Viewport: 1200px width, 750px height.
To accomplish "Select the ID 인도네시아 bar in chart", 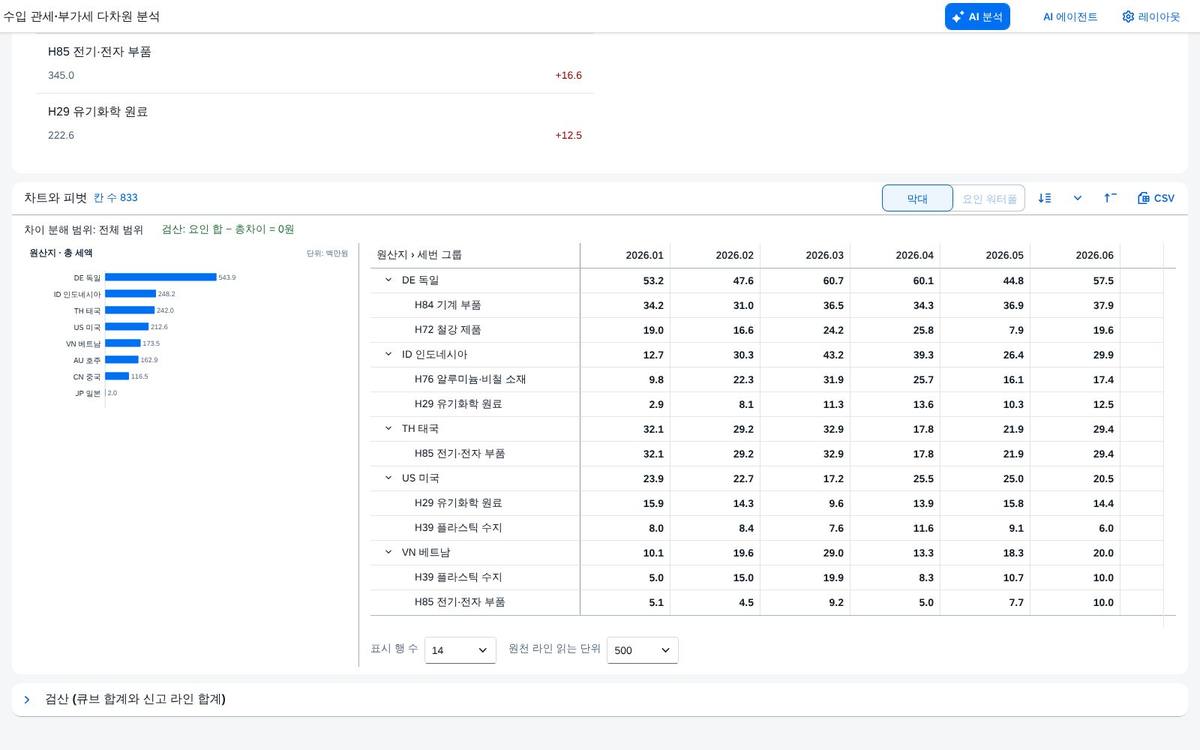I will [130, 294].
